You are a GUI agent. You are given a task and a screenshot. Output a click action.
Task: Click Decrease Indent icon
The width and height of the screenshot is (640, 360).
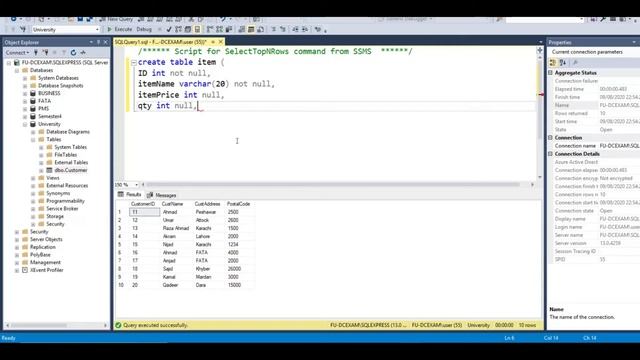(295, 29)
